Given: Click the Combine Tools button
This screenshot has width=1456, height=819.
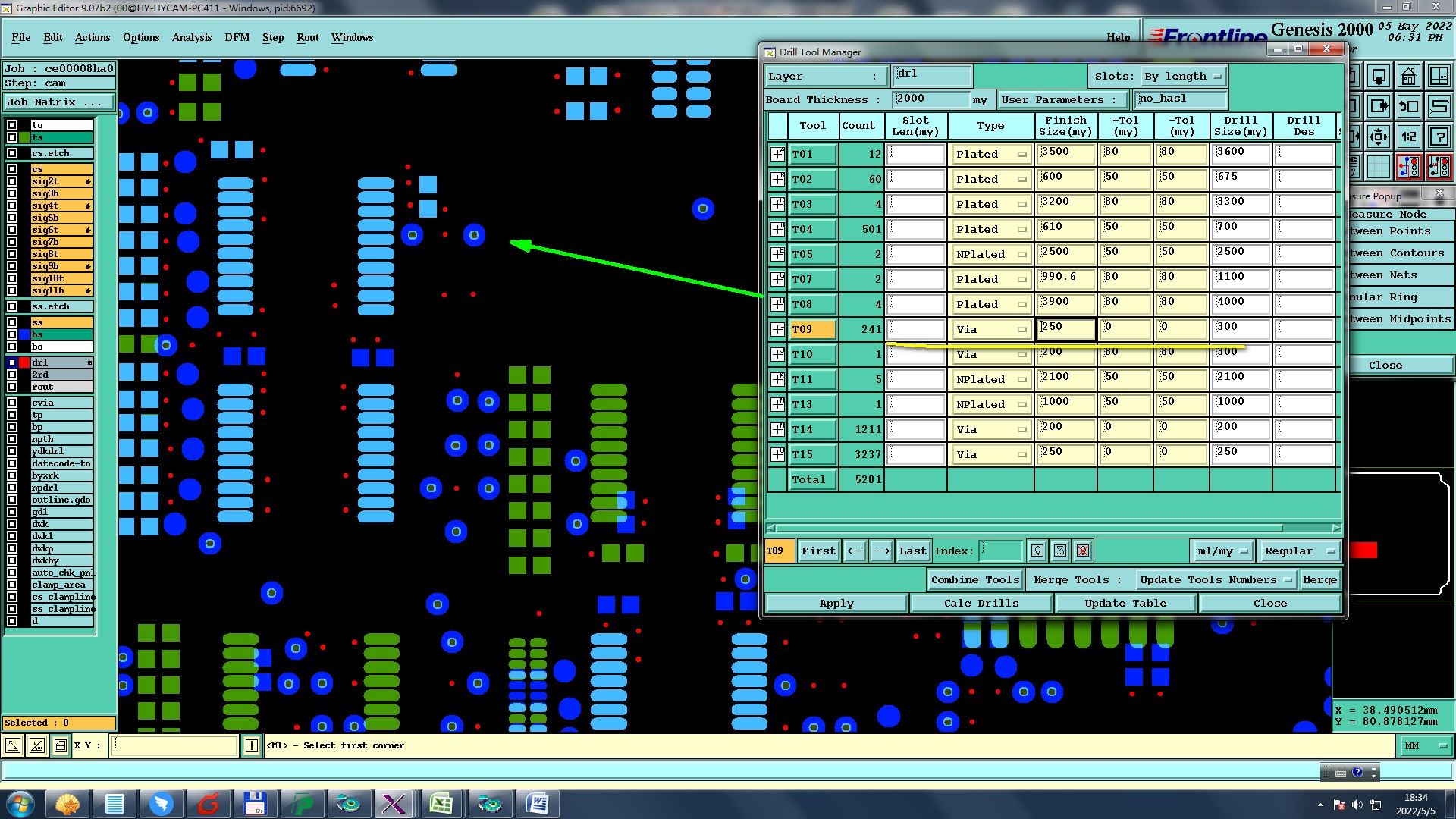Looking at the screenshot, I should (974, 580).
